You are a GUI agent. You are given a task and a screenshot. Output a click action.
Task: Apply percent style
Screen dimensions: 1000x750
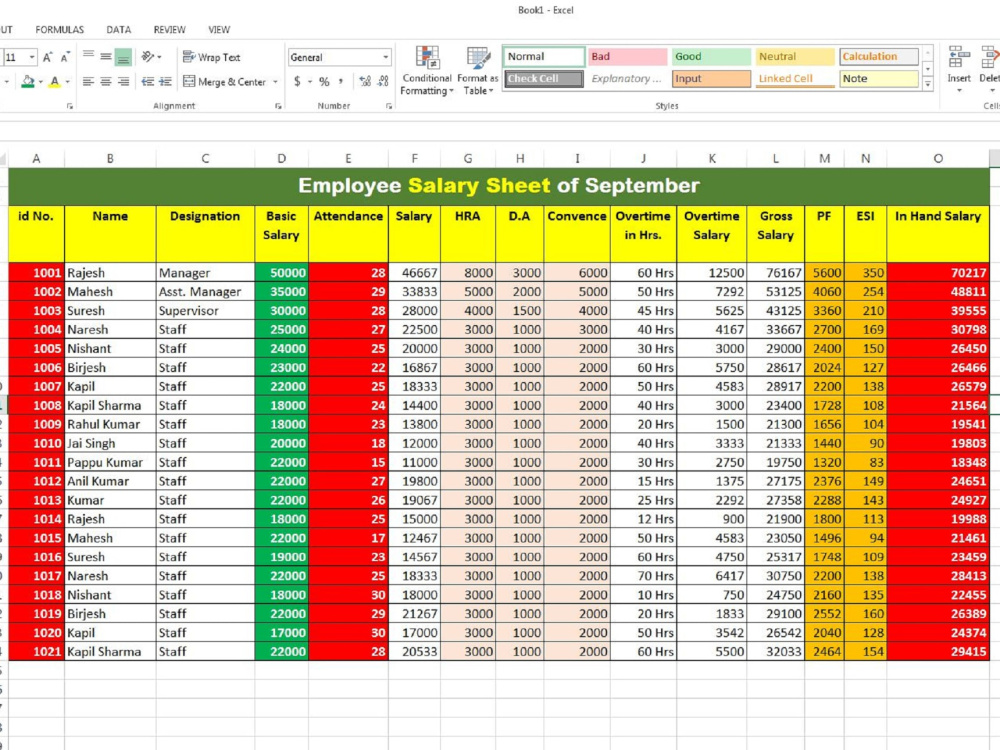pyautogui.click(x=324, y=82)
